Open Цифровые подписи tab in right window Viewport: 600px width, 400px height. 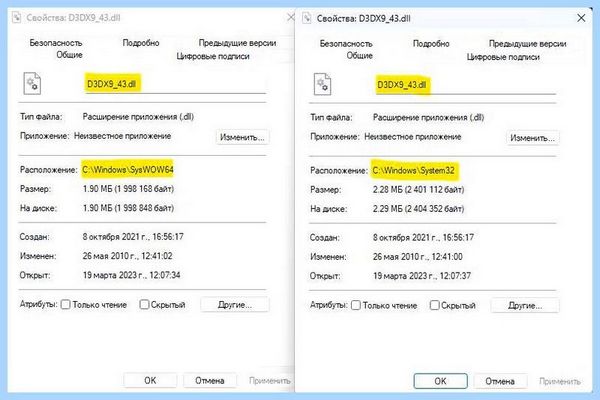[503, 57]
